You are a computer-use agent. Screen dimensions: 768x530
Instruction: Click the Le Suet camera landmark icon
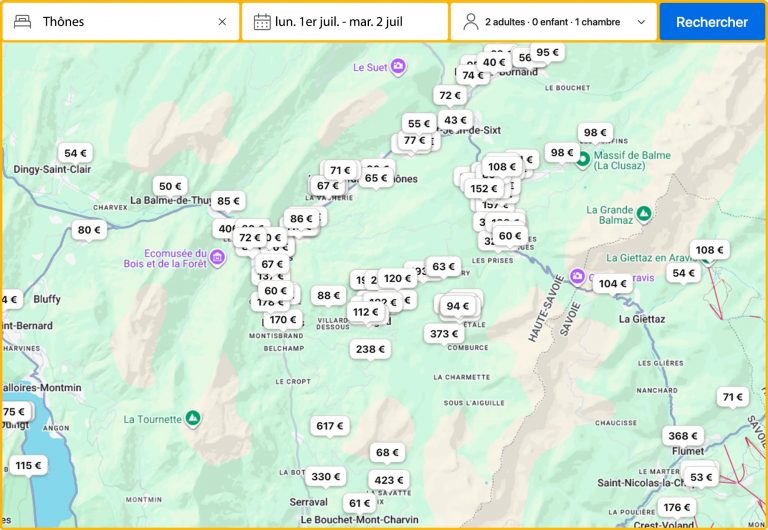coord(398,67)
